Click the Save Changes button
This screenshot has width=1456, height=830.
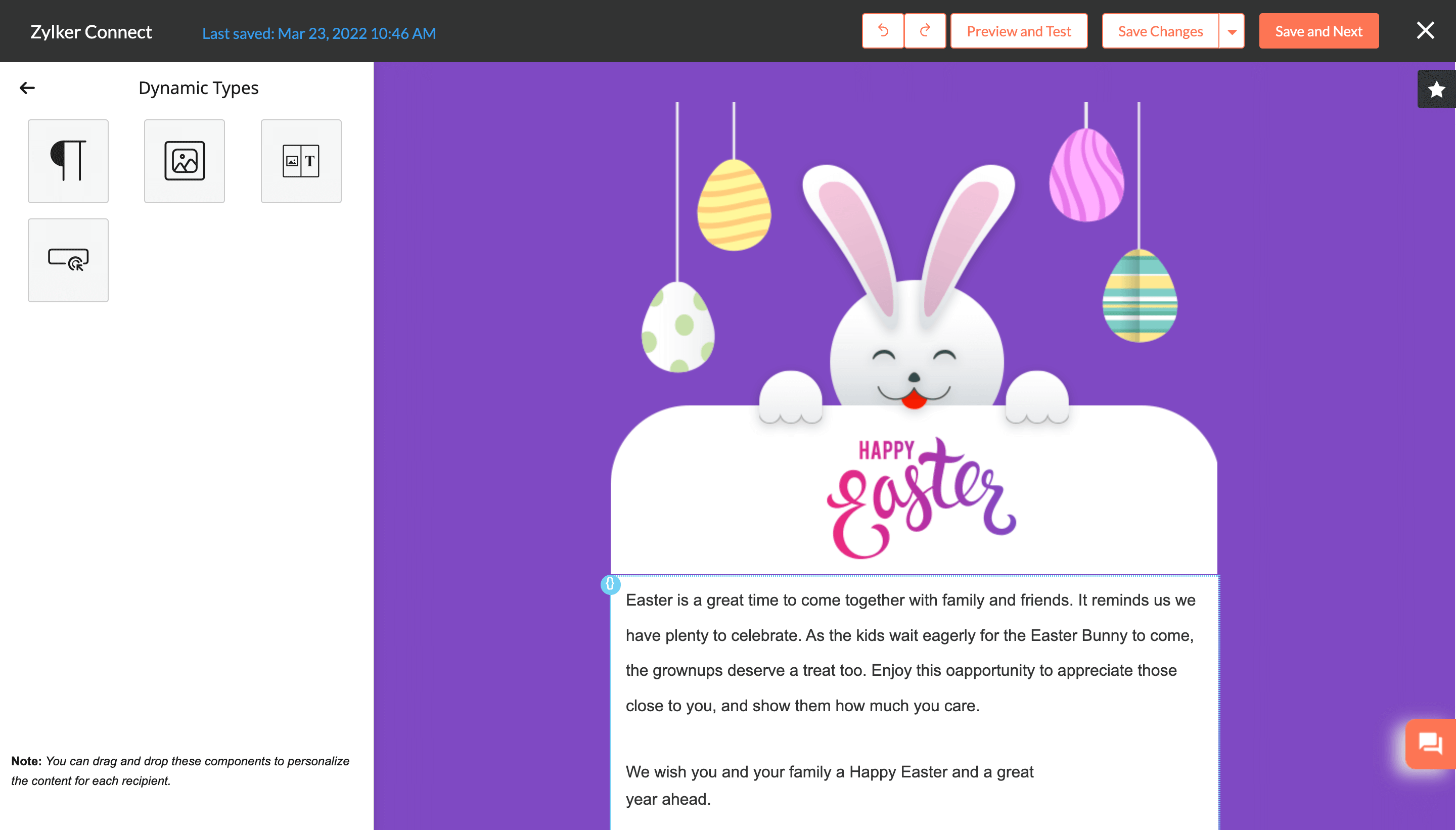point(1160,31)
